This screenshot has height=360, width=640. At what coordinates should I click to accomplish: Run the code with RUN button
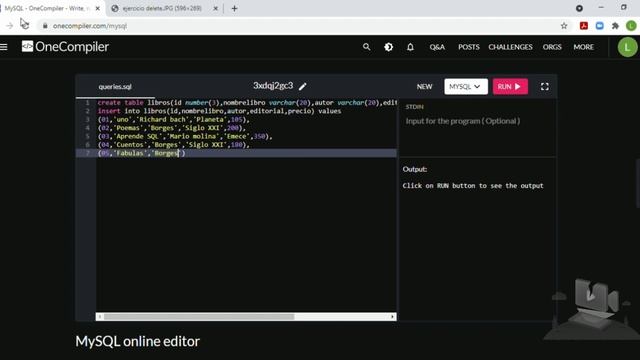[x=510, y=87]
